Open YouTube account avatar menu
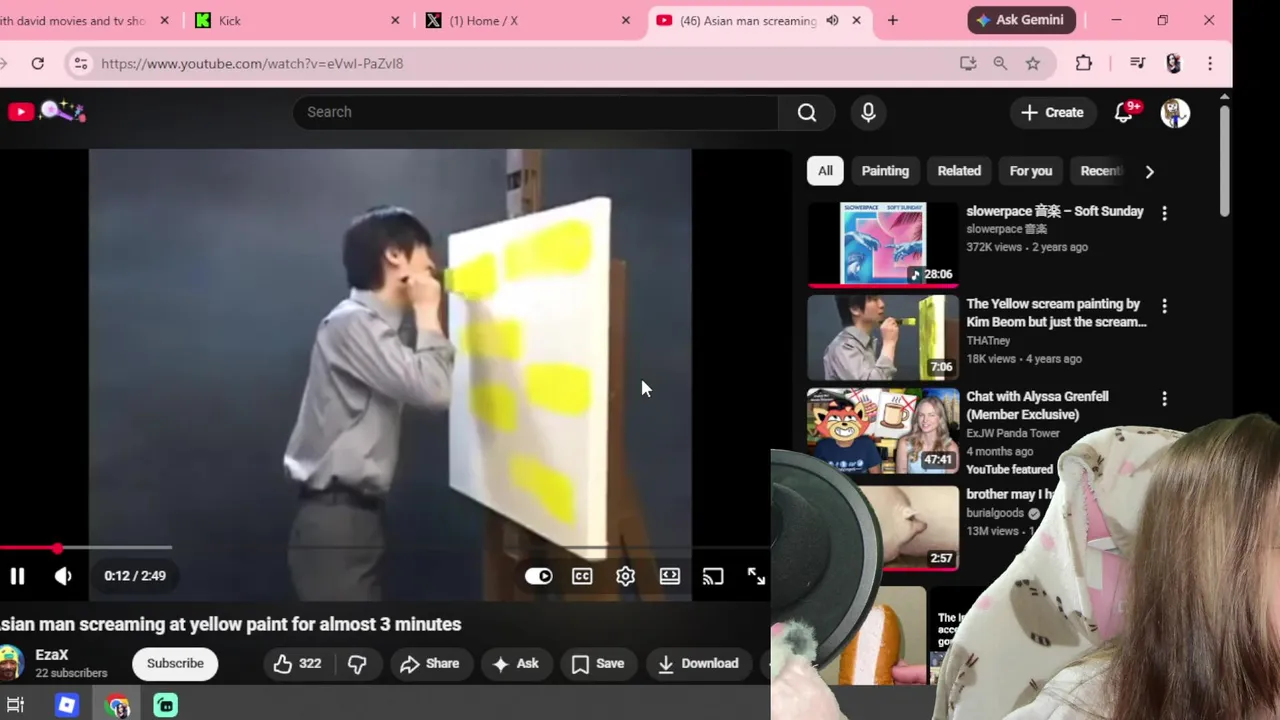This screenshot has height=720, width=1280. [1175, 113]
